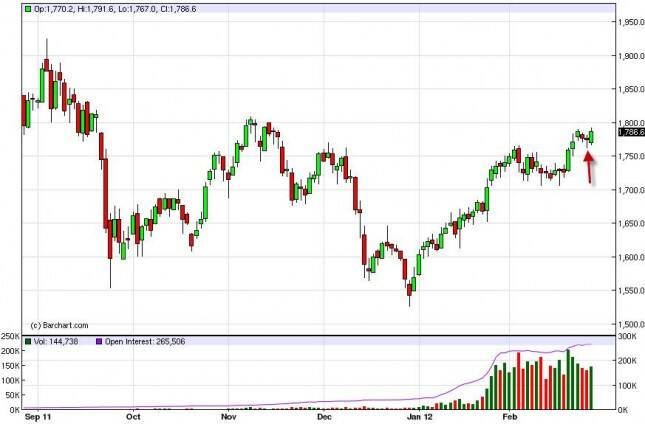Viewport: 645px width, 424px height.
Task: Click the 200K left volume axis label
Action: pyautogui.click(x=11, y=351)
